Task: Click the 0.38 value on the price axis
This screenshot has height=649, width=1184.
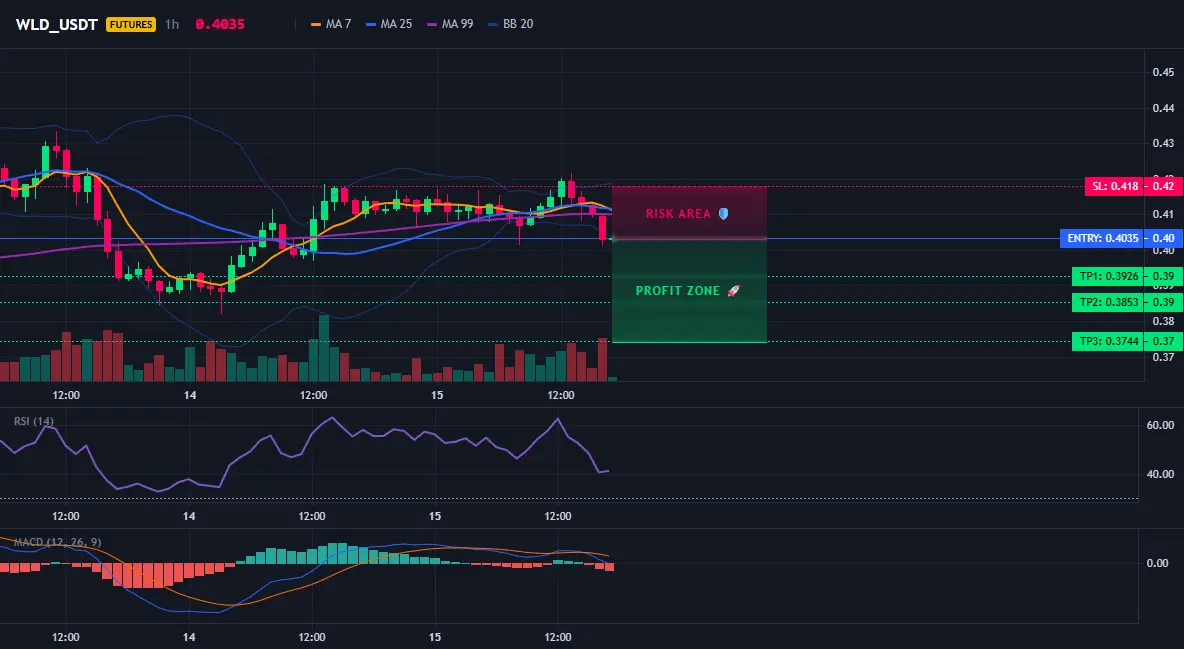Action: 1163,321
